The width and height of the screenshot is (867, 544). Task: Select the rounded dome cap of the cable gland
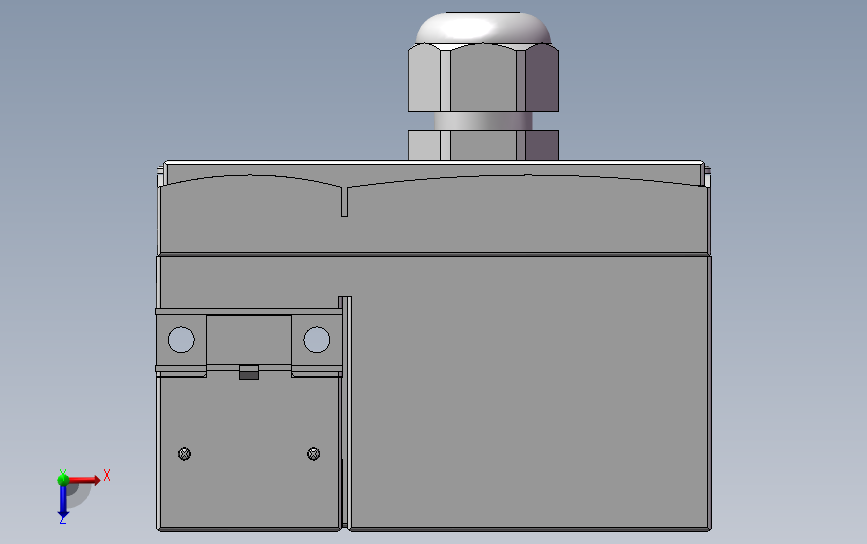[483, 28]
